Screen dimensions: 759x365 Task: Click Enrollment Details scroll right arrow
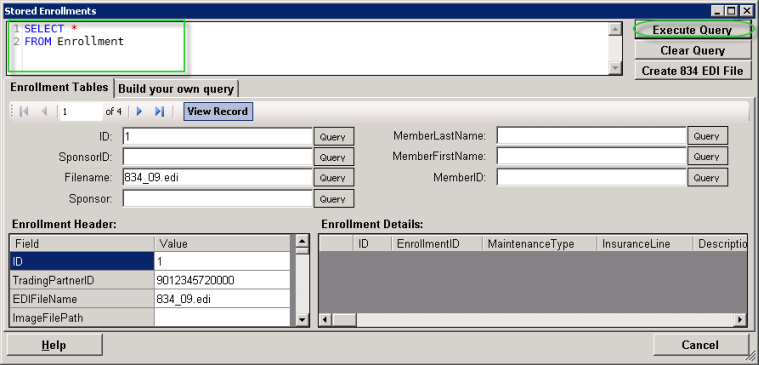pyautogui.click(x=740, y=319)
